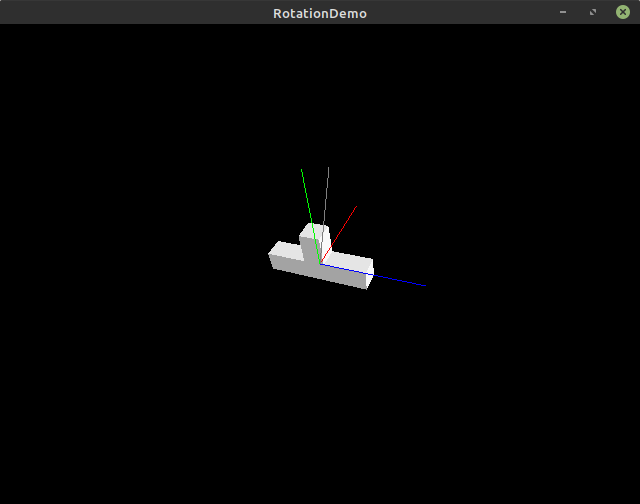
Task: Click the front face of the upright stem
Action: tap(308, 248)
